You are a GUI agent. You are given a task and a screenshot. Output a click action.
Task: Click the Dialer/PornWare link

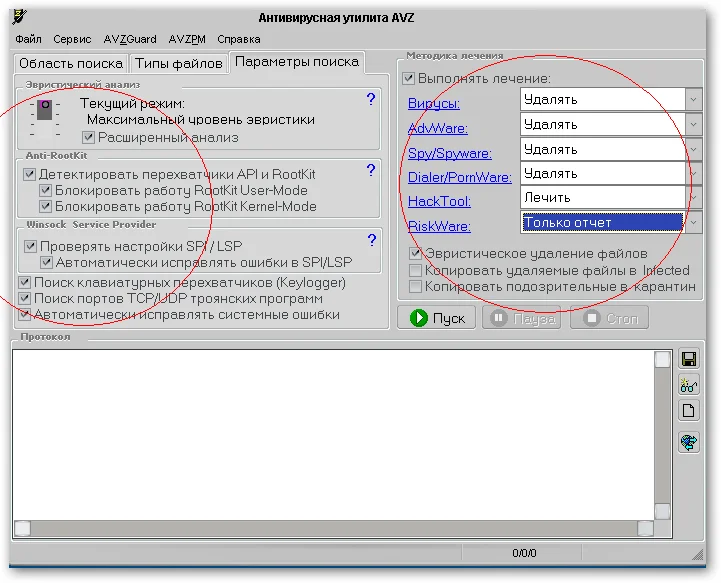coord(460,177)
